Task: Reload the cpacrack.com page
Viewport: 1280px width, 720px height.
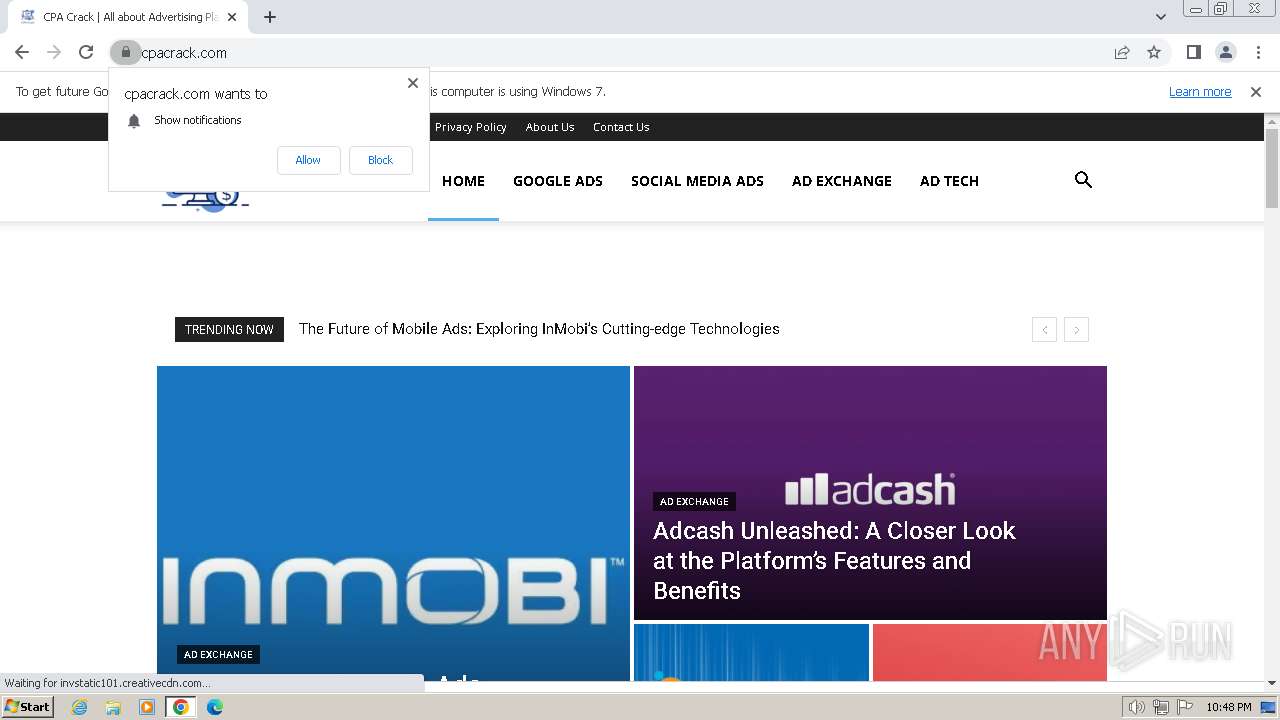Action: pos(86,52)
